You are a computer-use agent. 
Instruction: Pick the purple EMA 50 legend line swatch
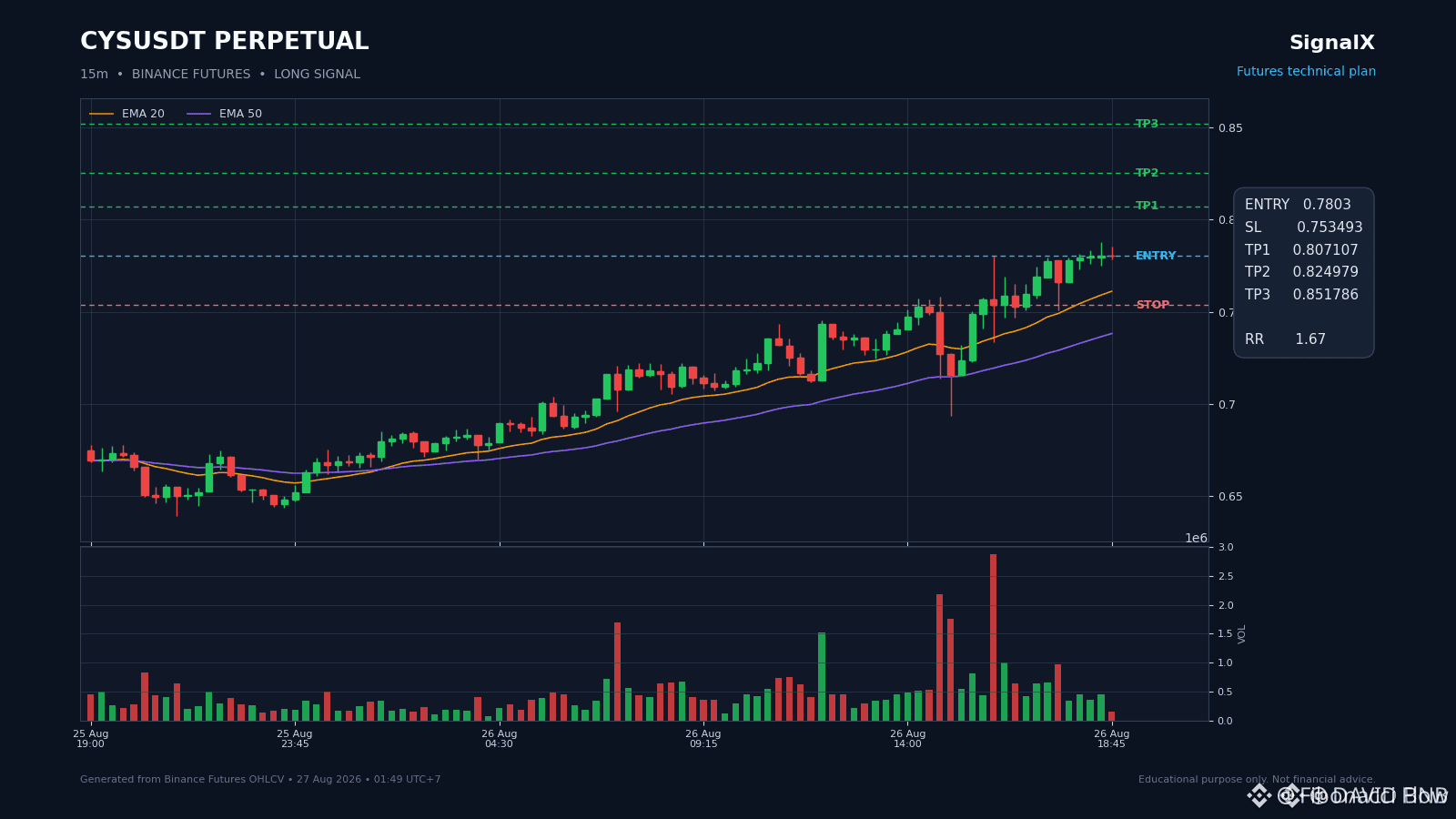click(199, 114)
